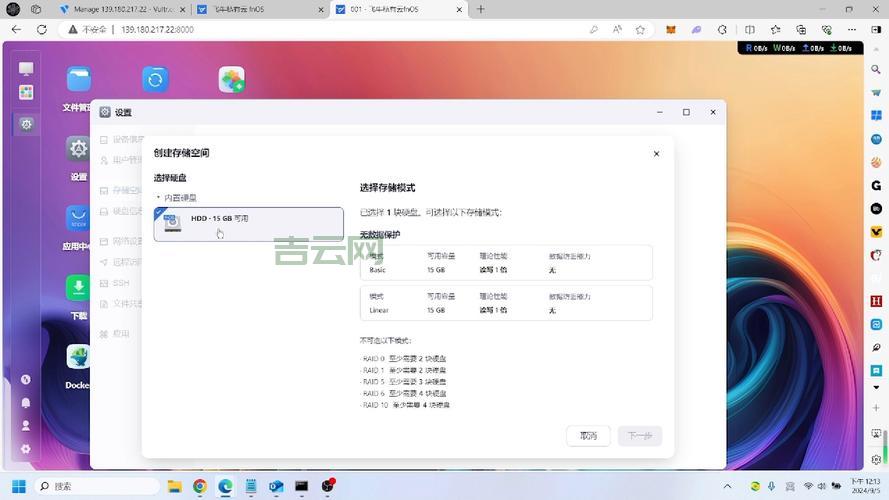Viewport: 889px width, 500px height.
Task: Click the search icon in Edge sidebar
Action: pos(876,69)
